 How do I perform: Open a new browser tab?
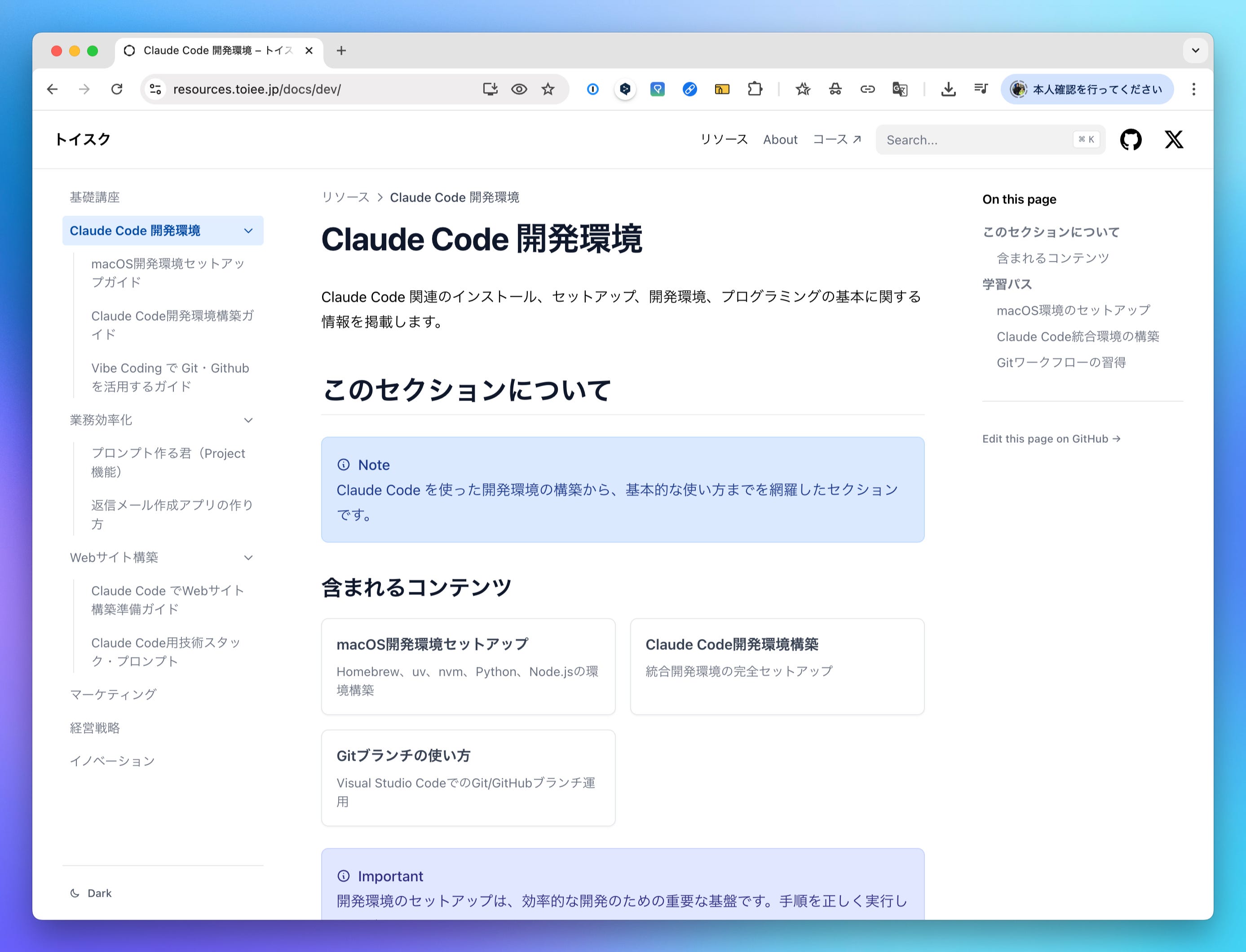pyautogui.click(x=341, y=50)
